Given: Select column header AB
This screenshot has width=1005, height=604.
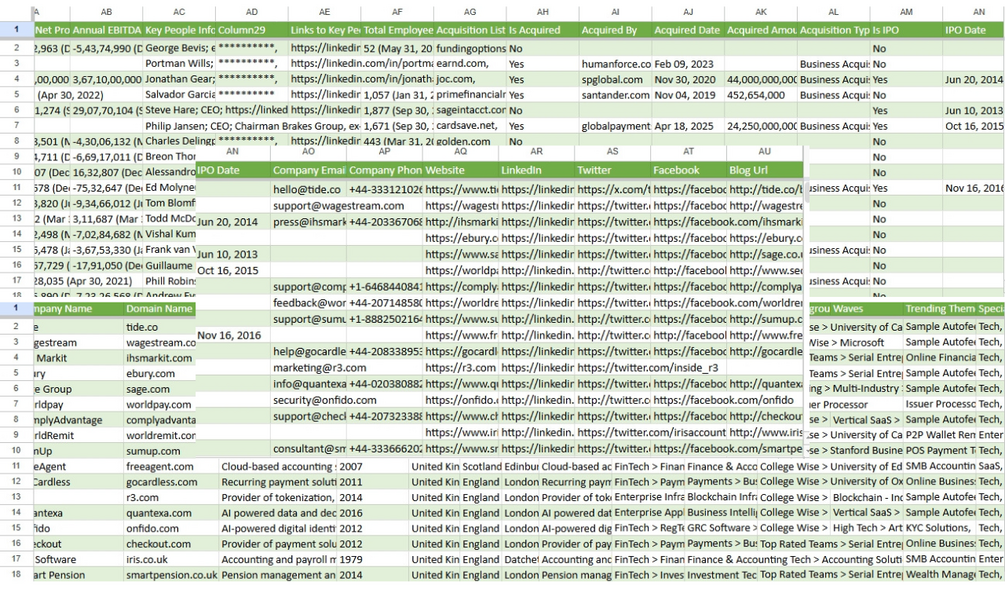Looking at the screenshot, I should click(106, 12).
